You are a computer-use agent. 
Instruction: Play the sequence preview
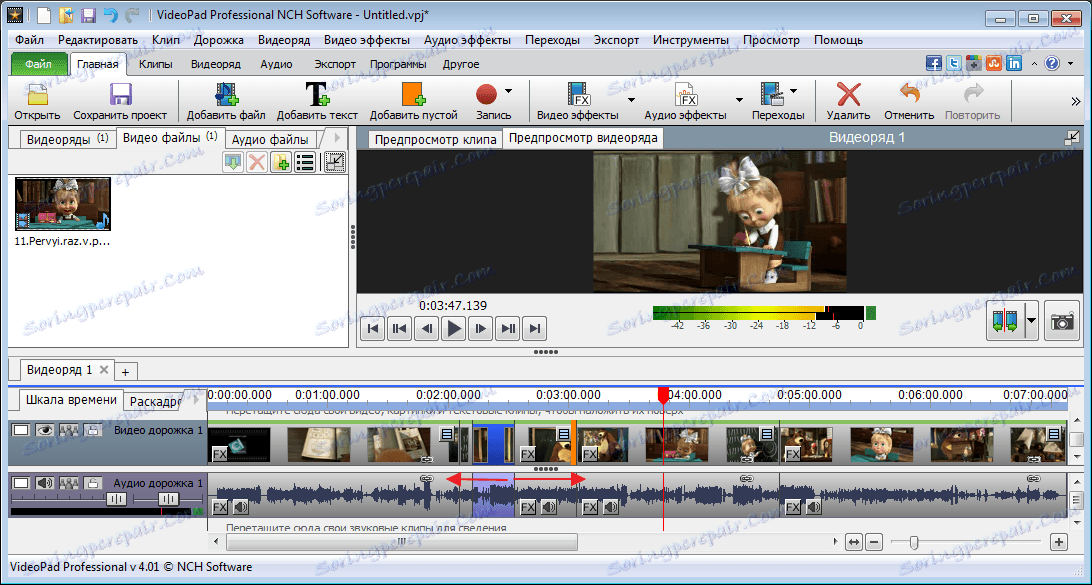(454, 328)
